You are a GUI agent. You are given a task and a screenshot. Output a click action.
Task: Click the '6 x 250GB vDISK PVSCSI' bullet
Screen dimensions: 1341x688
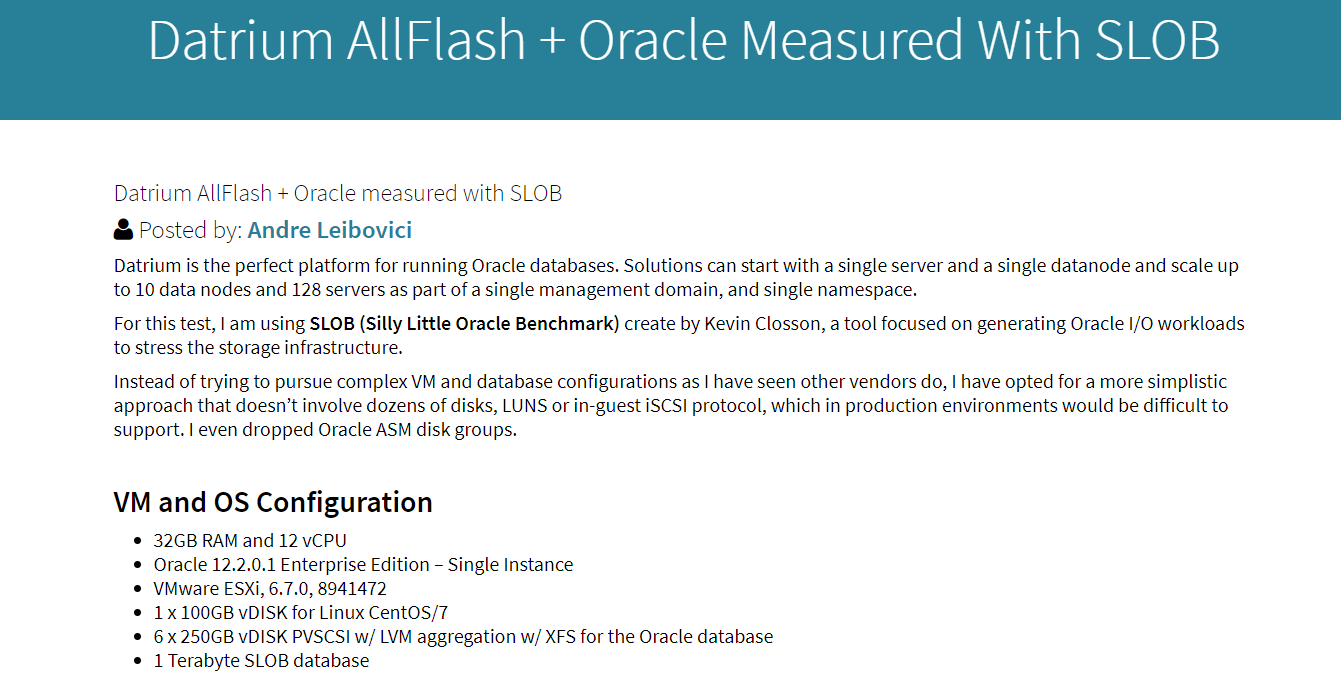[x=463, y=636]
